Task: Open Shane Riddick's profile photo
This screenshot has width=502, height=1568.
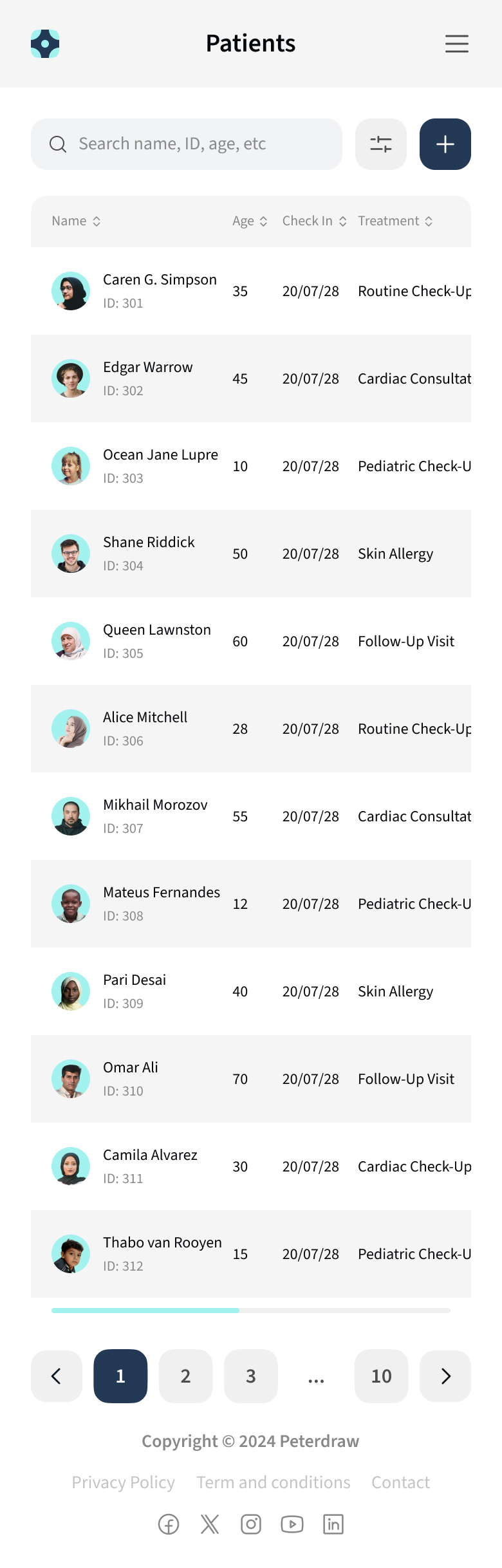Action: [71, 553]
